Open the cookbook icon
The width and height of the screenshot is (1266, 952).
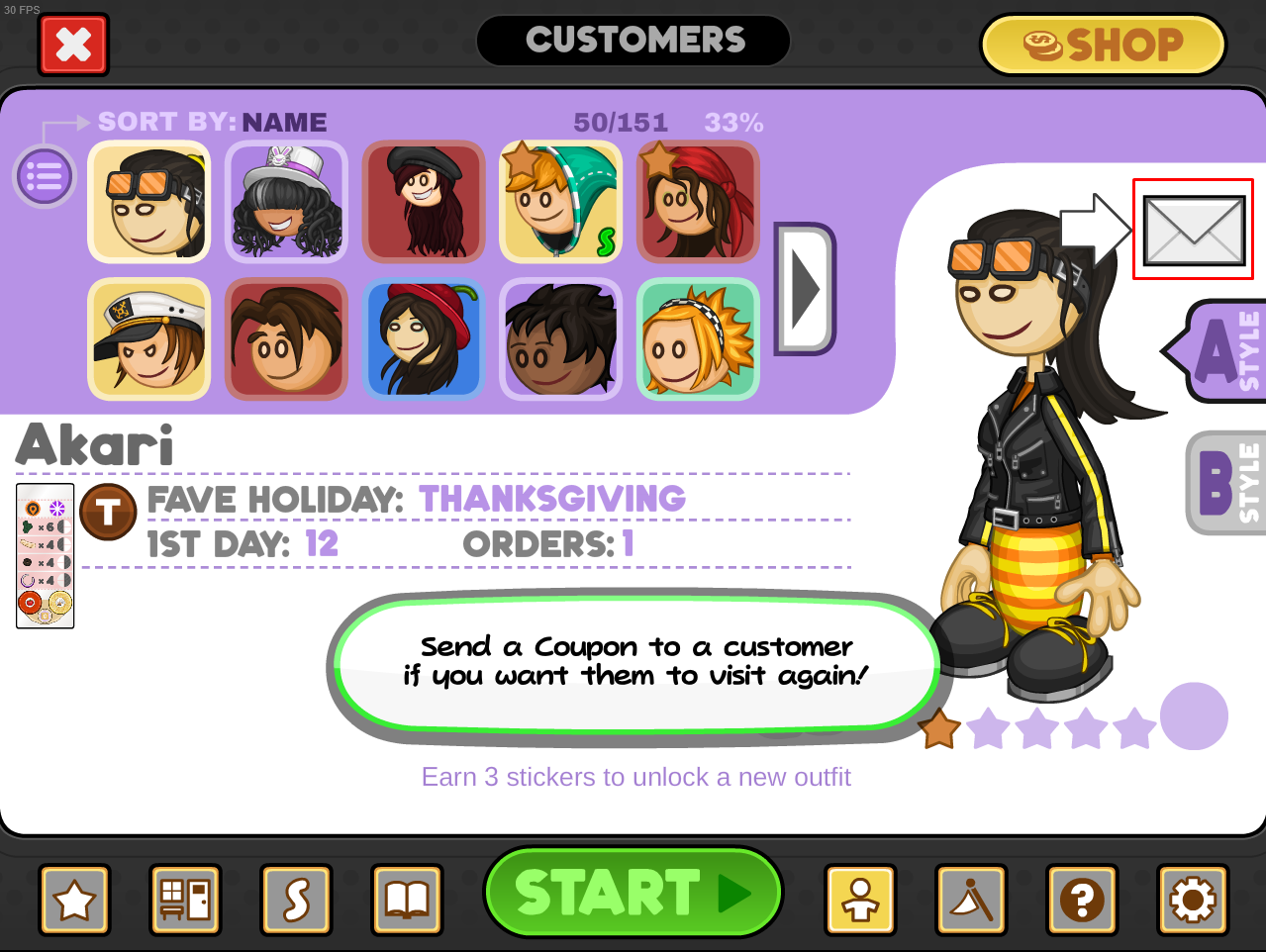pos(407,900)
